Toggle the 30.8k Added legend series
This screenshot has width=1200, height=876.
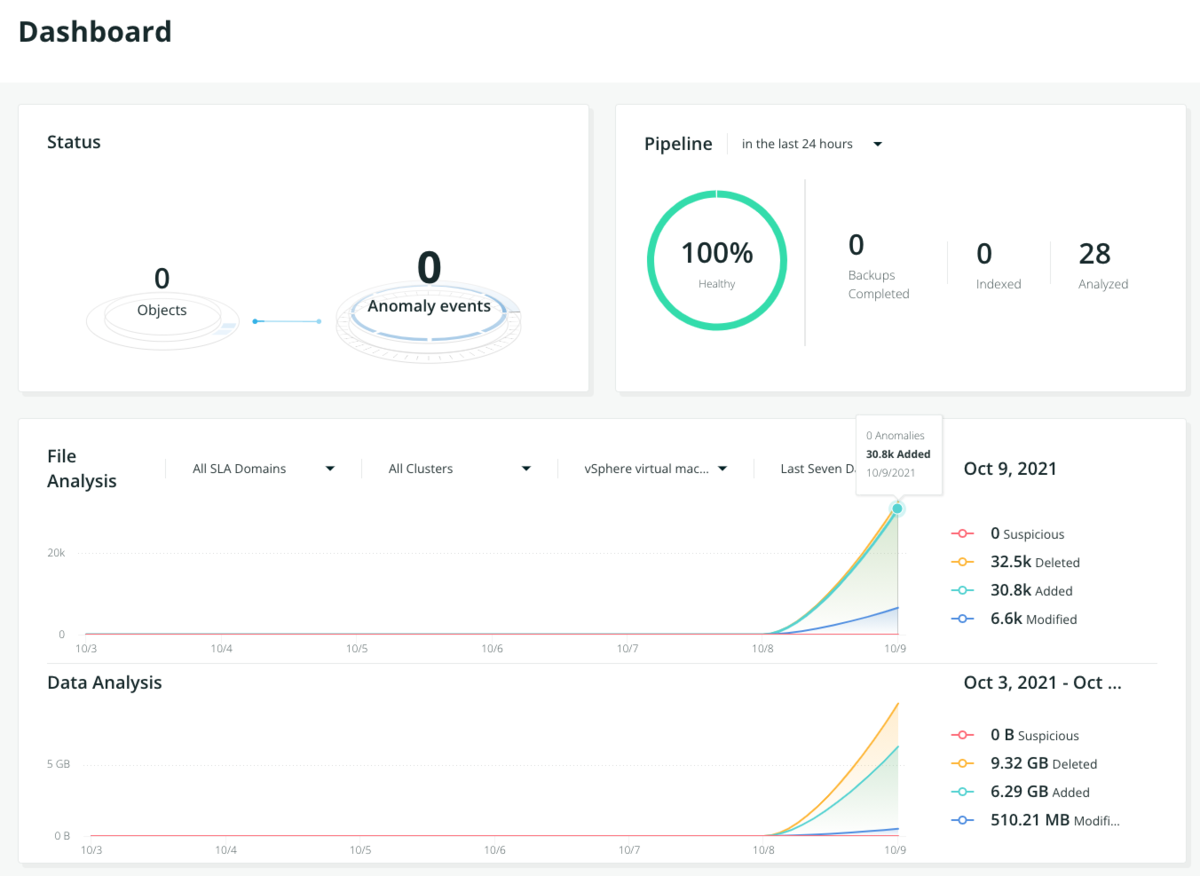(x=1011, y=590)
